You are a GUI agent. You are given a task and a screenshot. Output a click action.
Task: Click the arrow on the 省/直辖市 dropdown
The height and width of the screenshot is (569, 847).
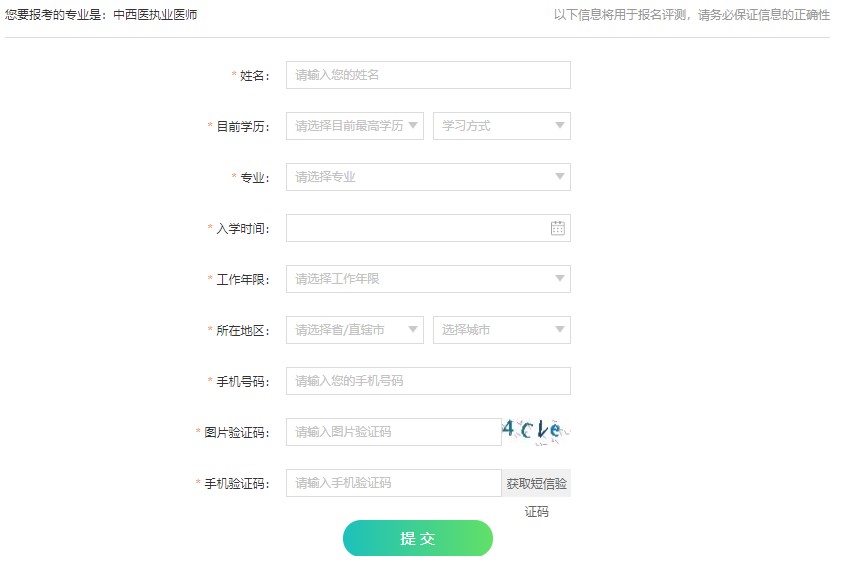click(412, 330)
